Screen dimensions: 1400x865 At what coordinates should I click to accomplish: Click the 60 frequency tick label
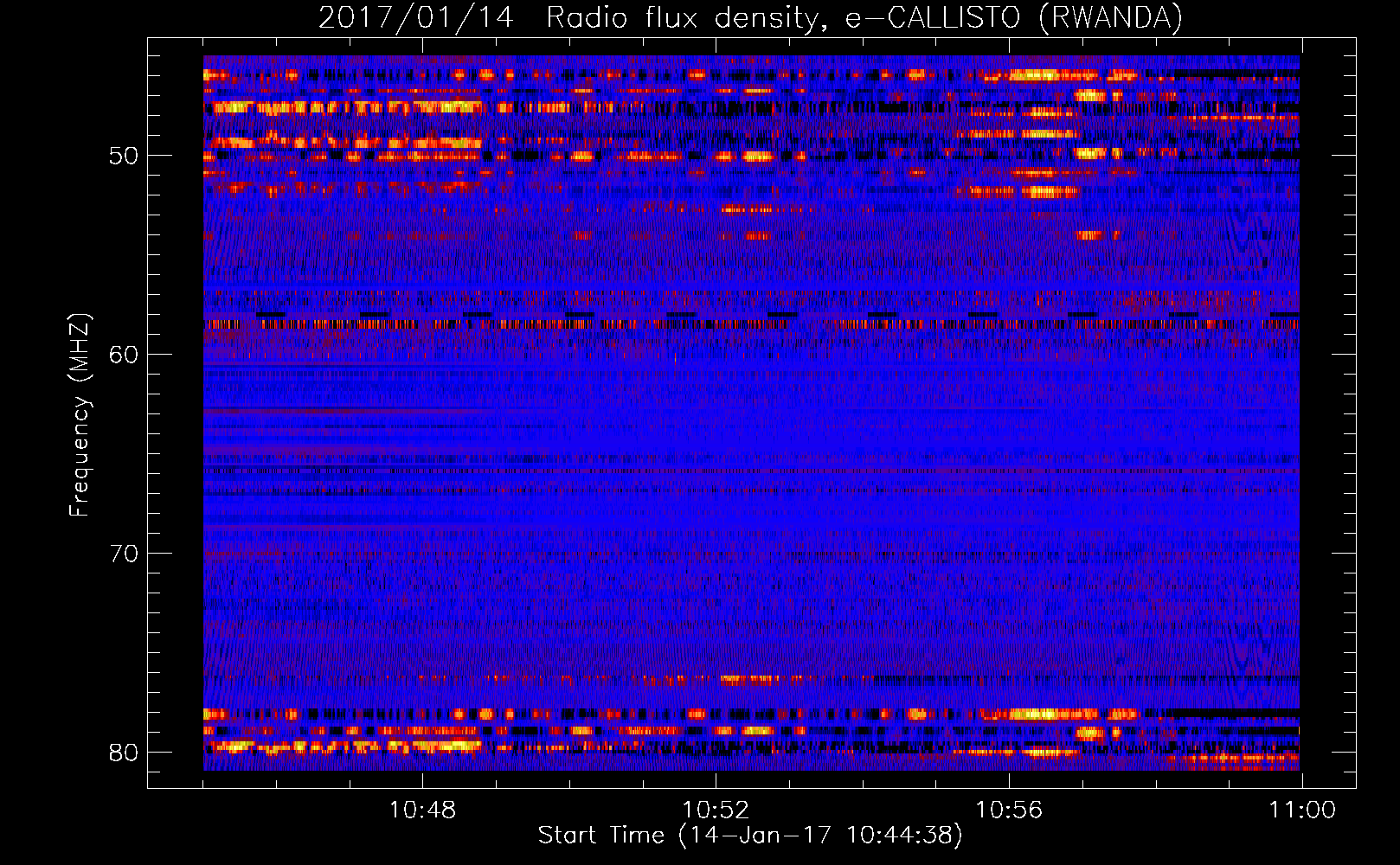point(124,355)
